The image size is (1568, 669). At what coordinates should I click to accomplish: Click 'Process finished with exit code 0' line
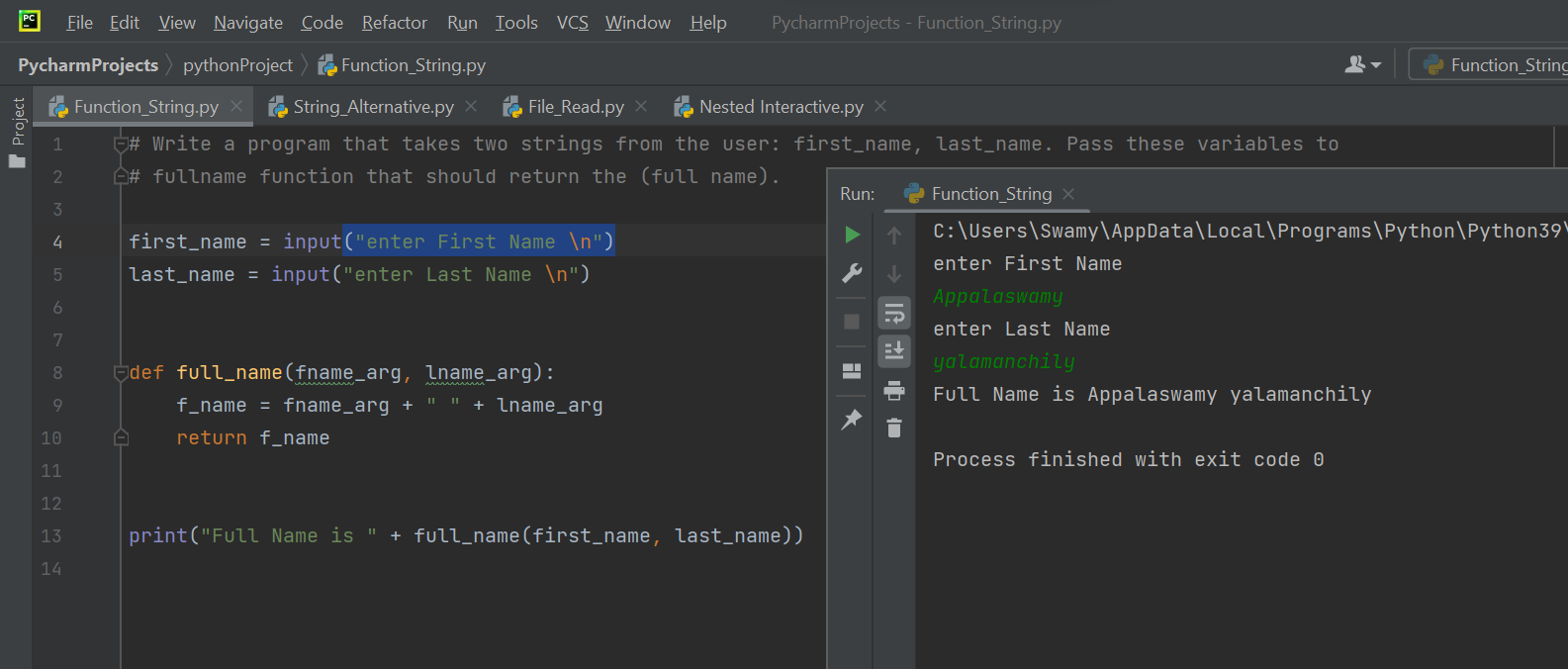tap(1129, 460)
